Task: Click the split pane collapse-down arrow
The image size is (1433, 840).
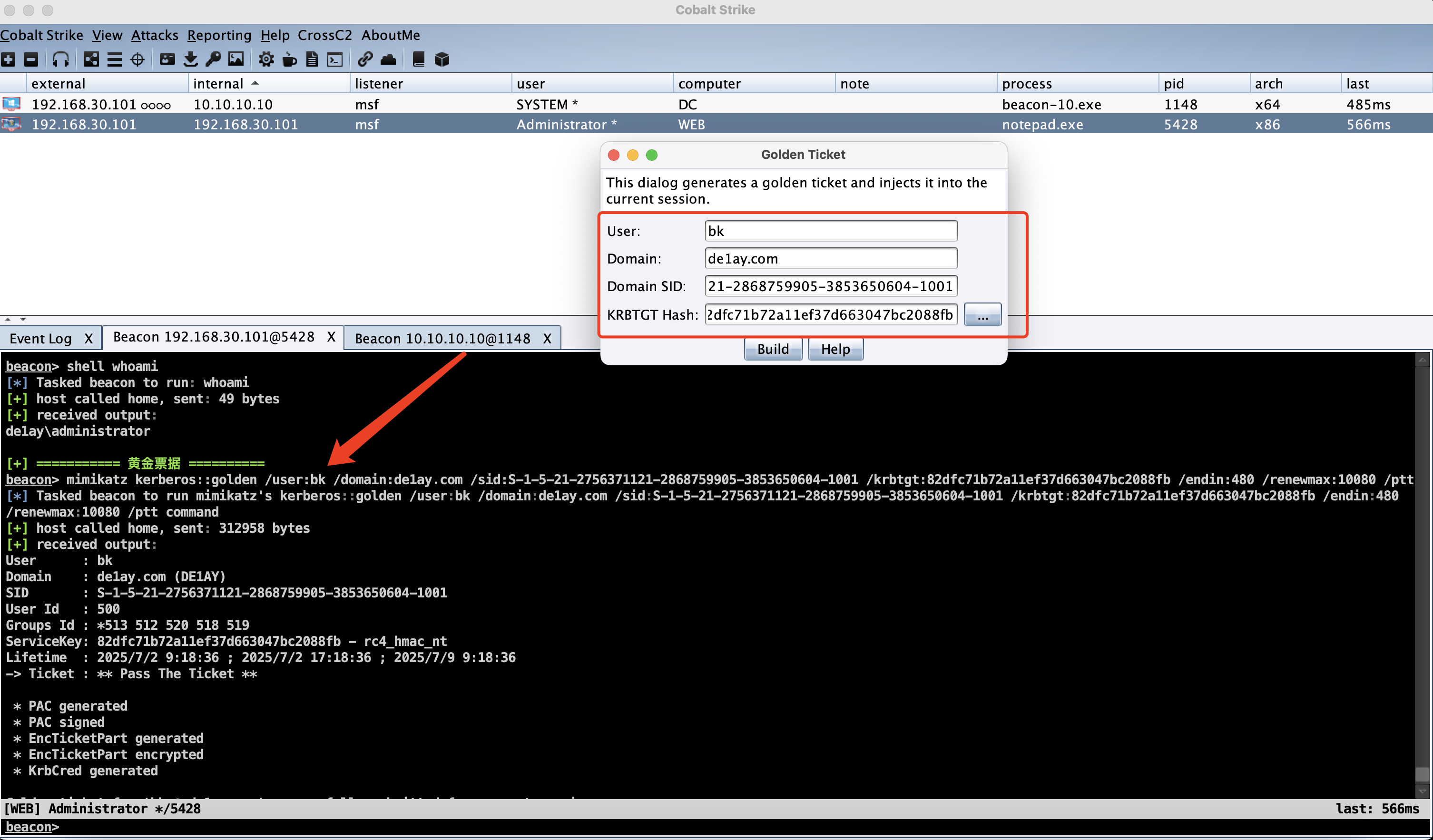Action: pyautogui.click(x=23, y=319)
